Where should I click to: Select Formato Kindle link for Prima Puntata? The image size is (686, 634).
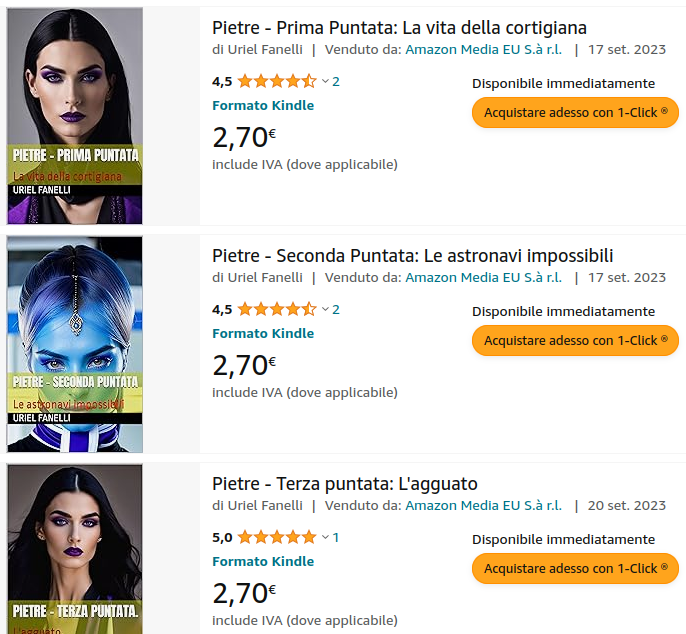click(263, 105)
